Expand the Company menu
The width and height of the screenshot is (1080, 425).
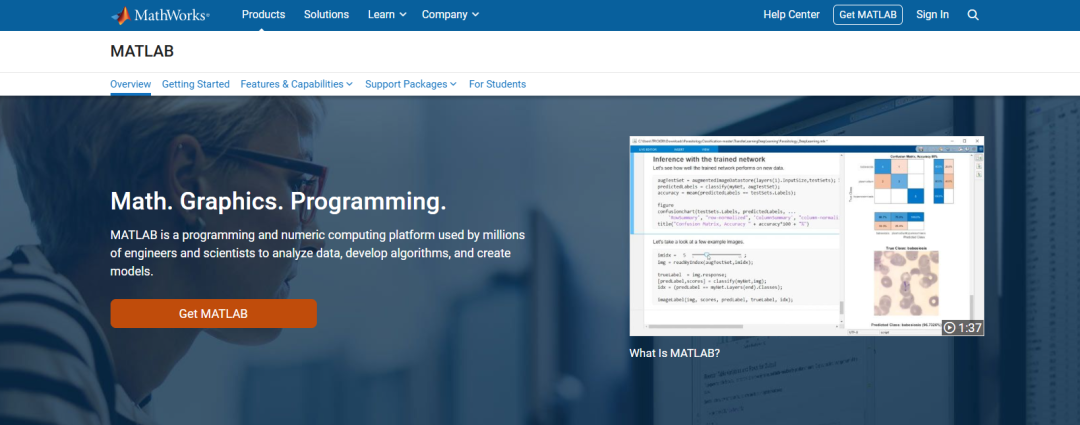[x=450, y=14]
